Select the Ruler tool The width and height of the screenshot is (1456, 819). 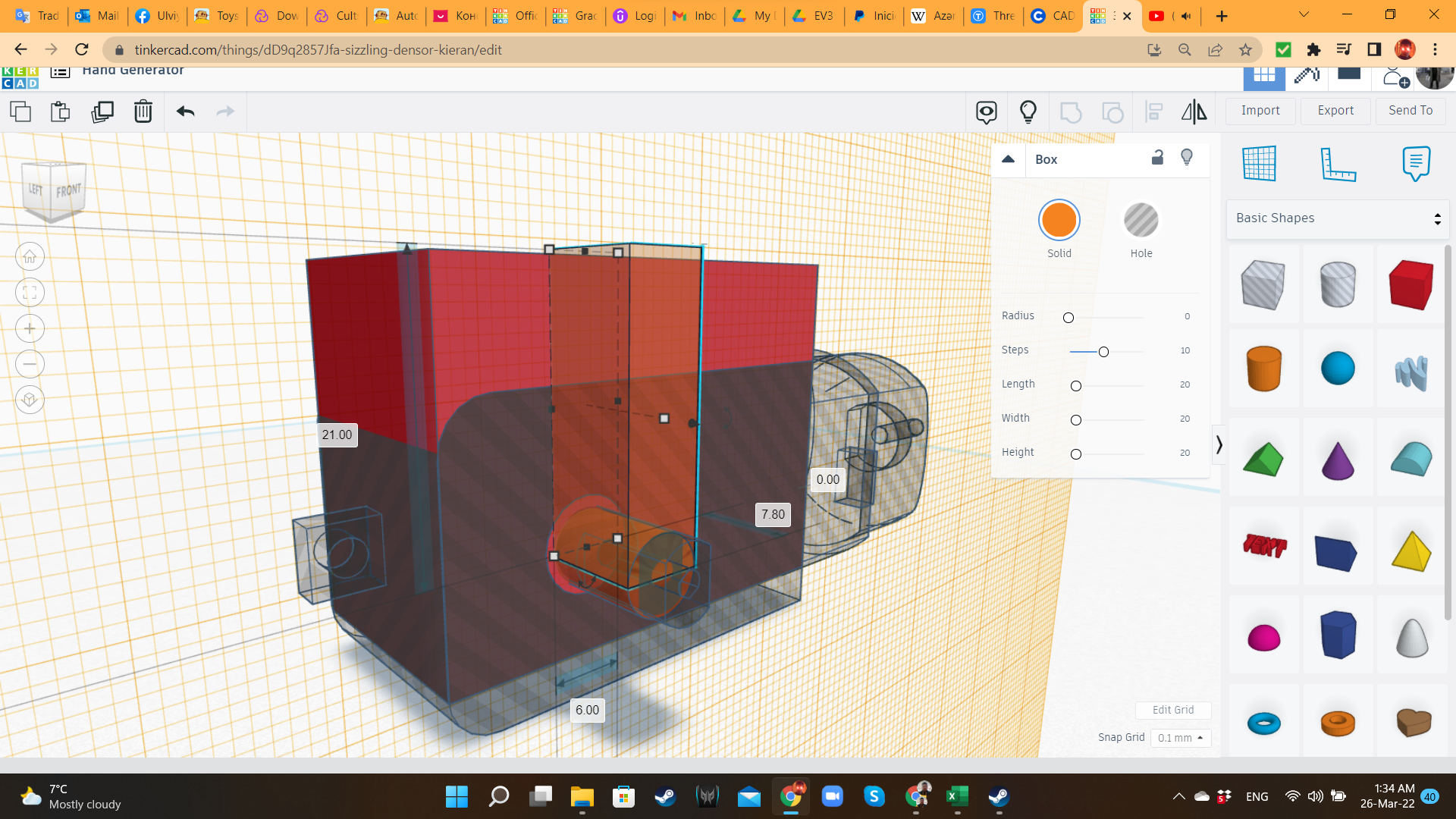point(1338,163)
